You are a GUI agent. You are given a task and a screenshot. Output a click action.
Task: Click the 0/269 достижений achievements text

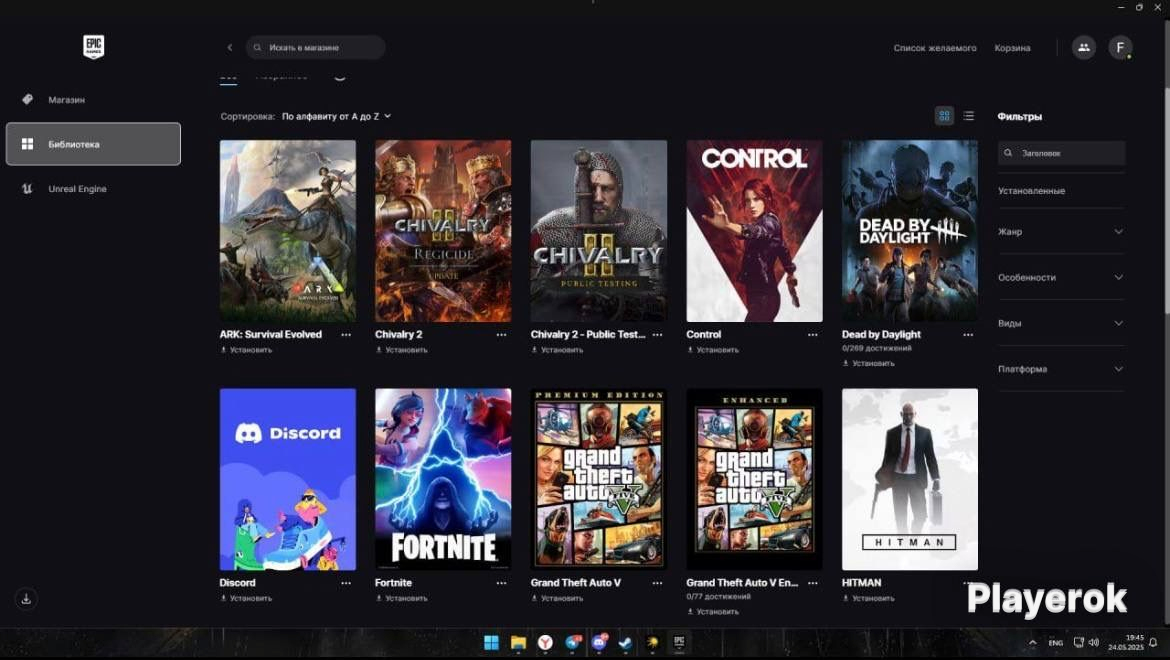(877, 348)
